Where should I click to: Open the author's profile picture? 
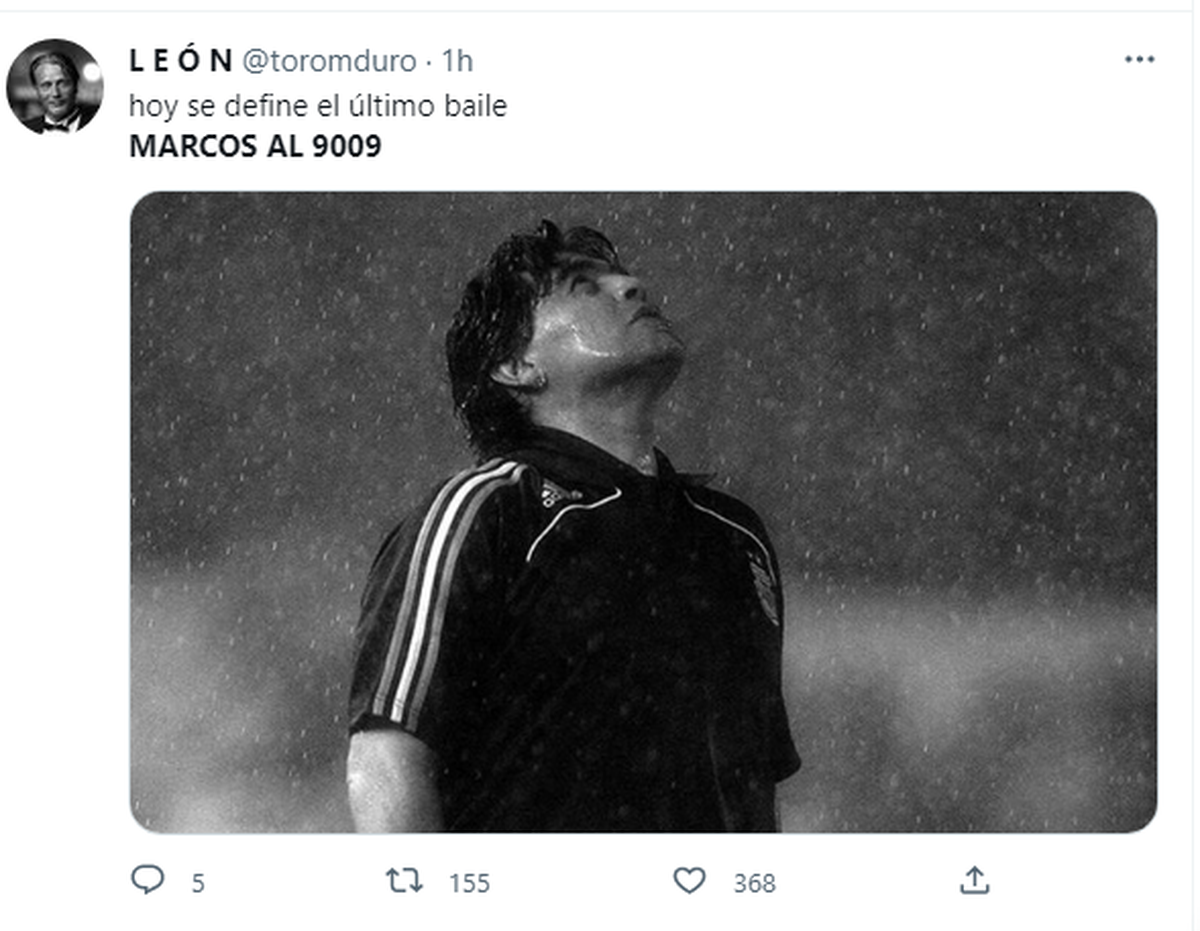54,87
